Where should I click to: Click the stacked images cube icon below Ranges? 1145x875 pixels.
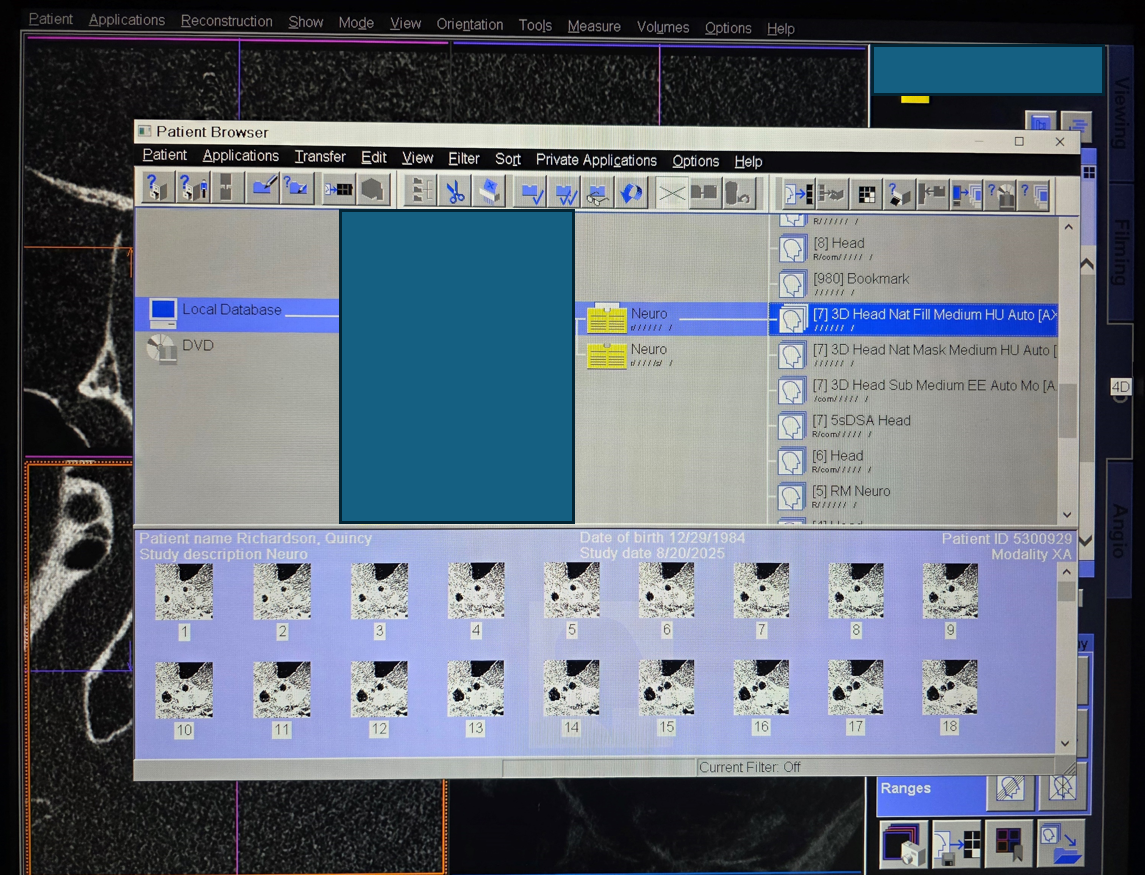click(905, 844)
